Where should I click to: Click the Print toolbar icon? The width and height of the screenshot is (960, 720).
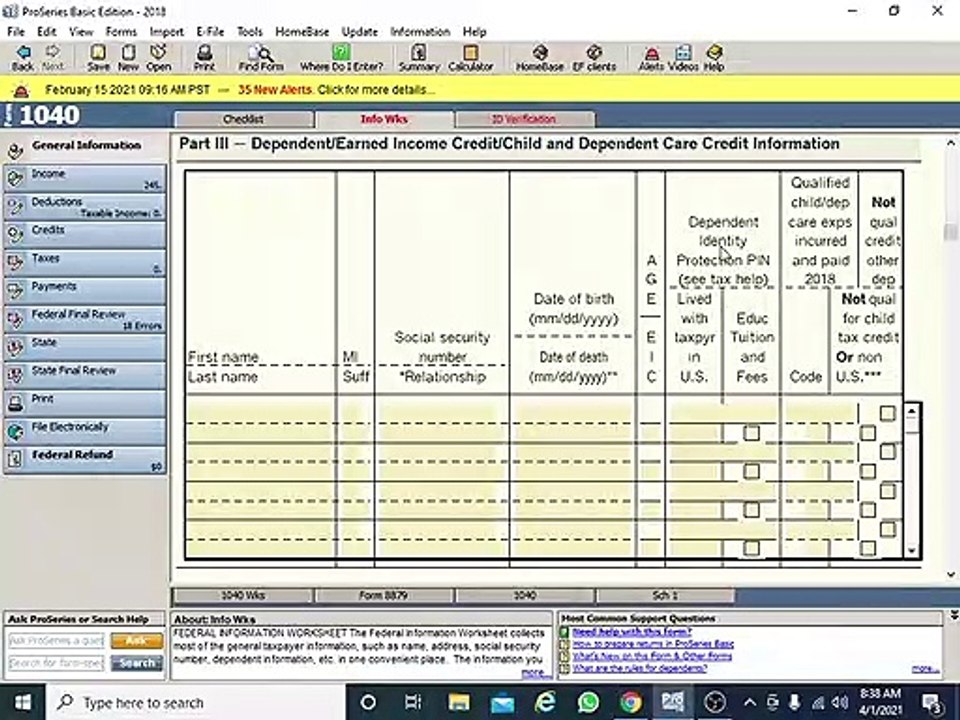[x=204, y=58]
